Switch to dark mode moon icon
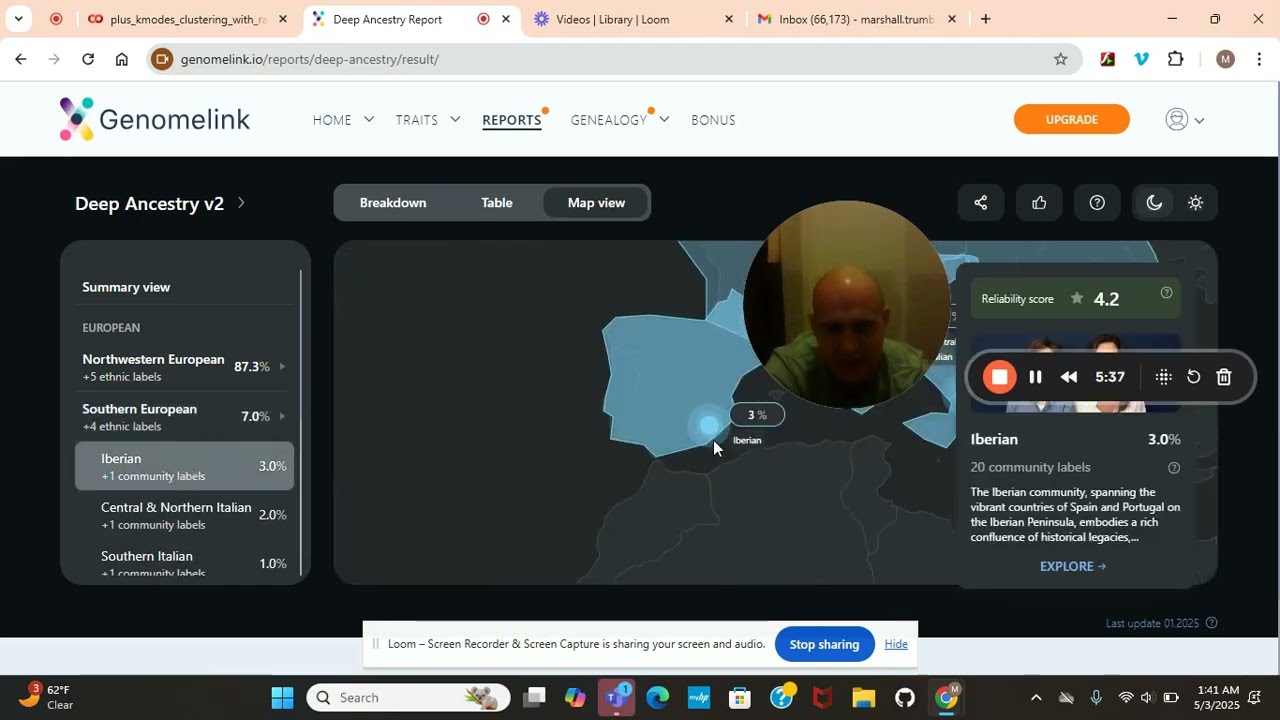1280x720 pixels. [x=1154, y=203]
